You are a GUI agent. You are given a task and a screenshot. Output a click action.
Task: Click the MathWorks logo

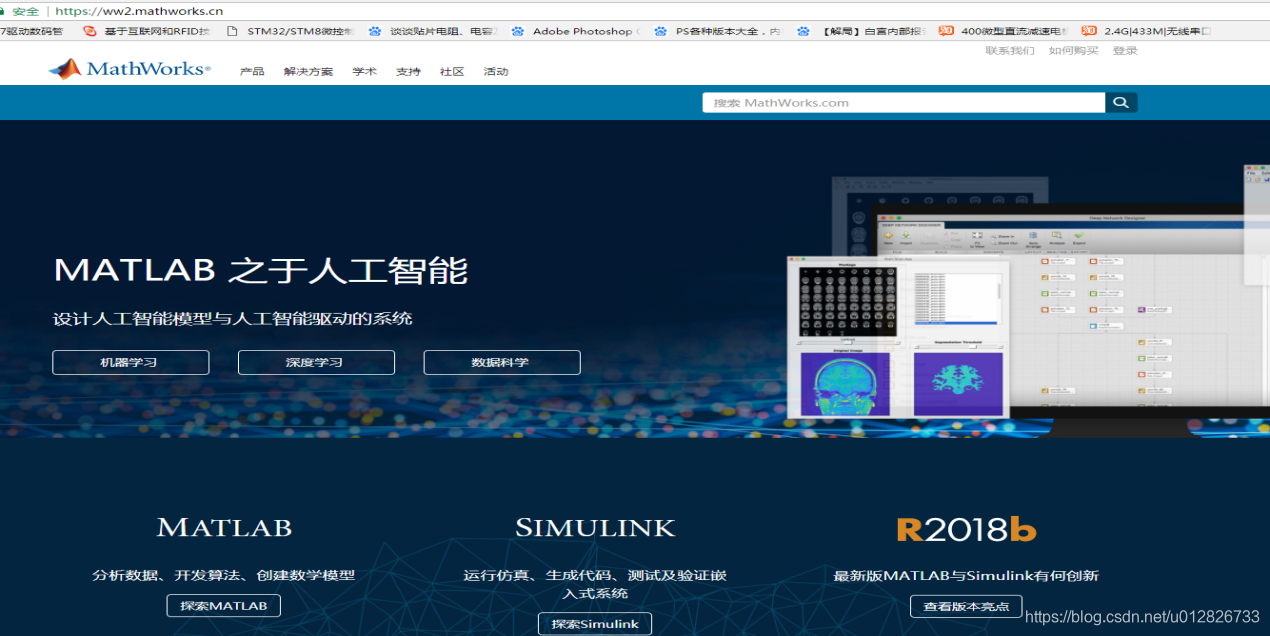(x=129, y=69)
